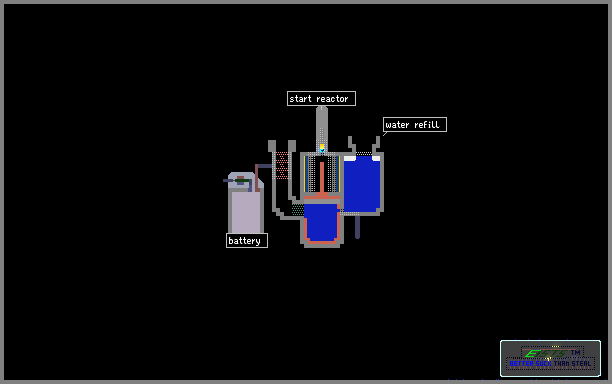
Task: Click the green dotted filter beside lower chamber
Action: (x=297, y=210)
